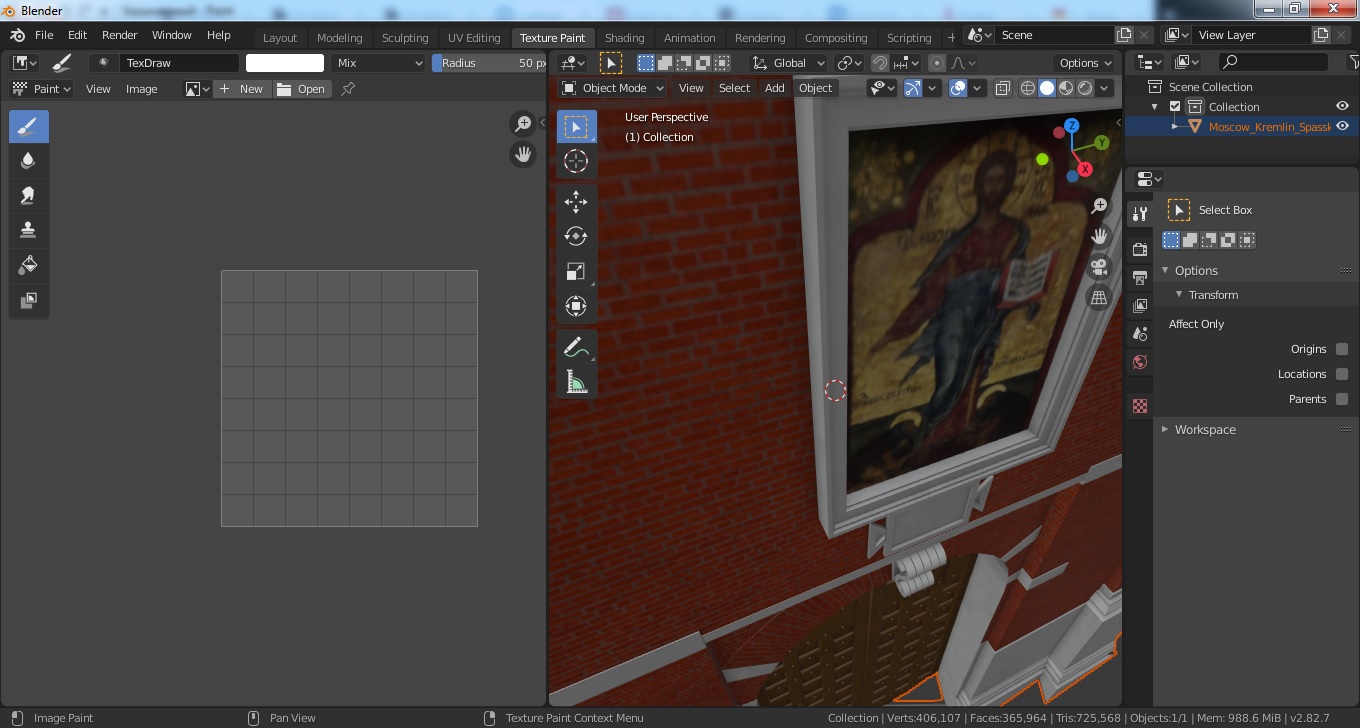
Task: Click Scene name field
Action: 1055,35
